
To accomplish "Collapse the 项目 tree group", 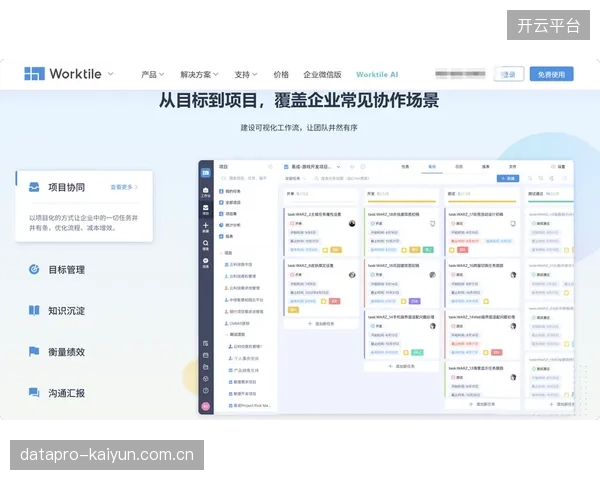I will [x=222, y=253].
